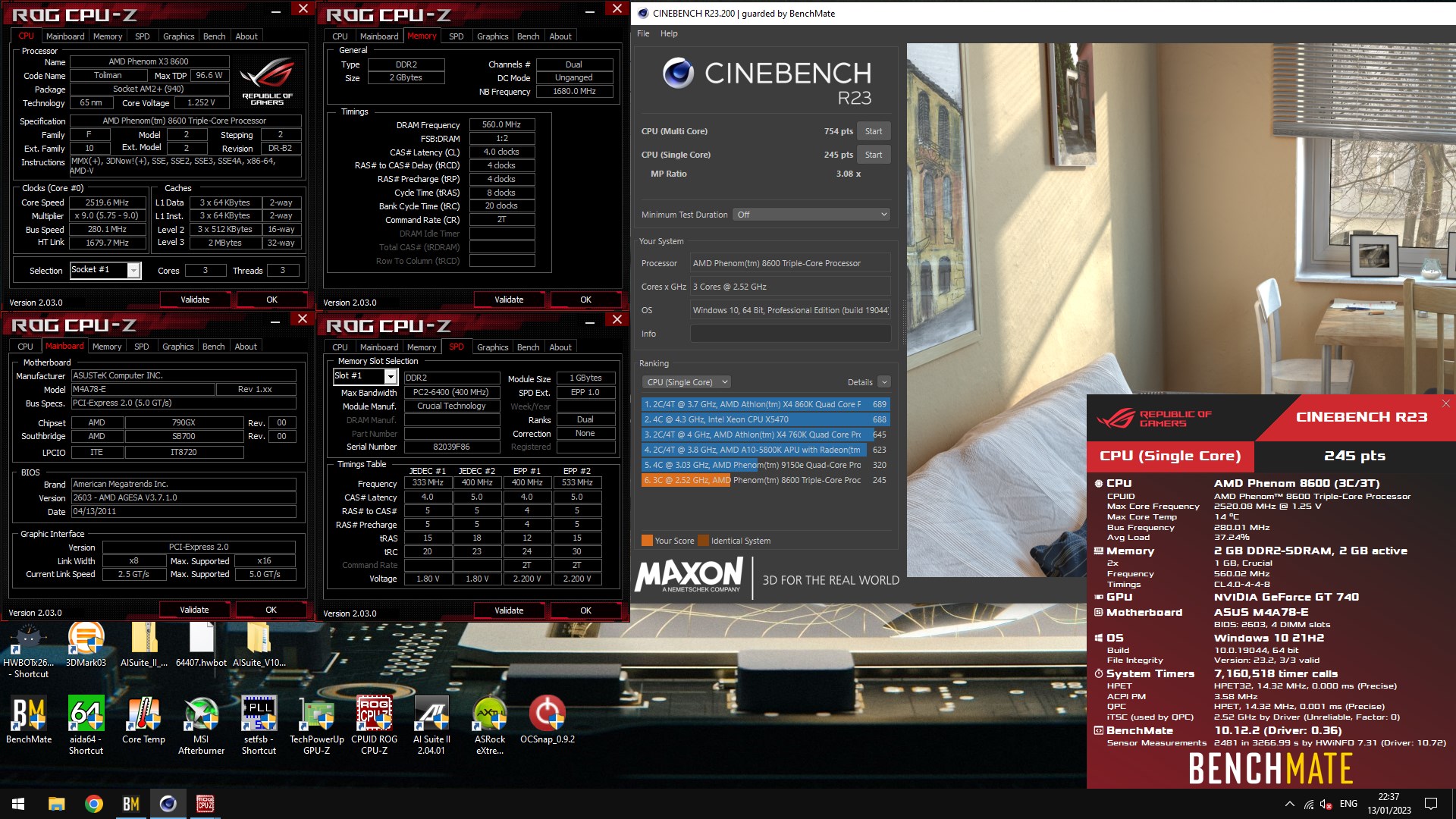Launch the setfsb shortcut icon

259,725
